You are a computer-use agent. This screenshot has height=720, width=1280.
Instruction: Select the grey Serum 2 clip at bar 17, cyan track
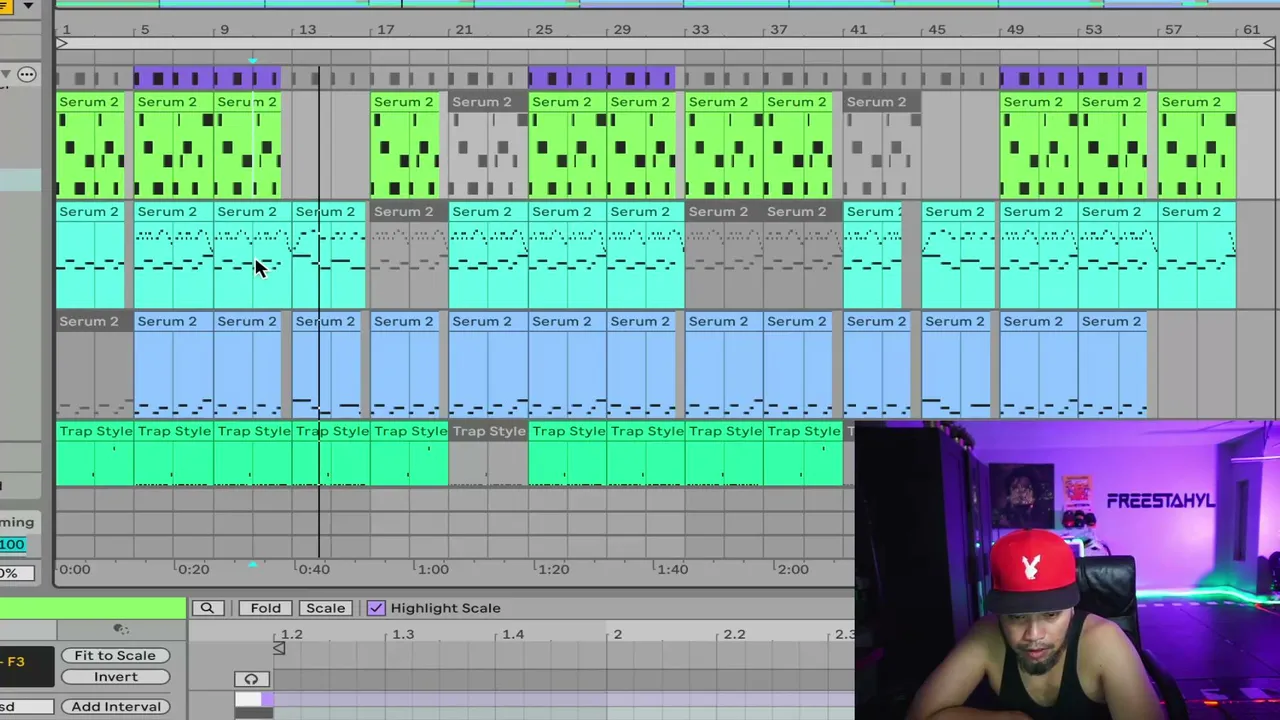tap(409, 255)
